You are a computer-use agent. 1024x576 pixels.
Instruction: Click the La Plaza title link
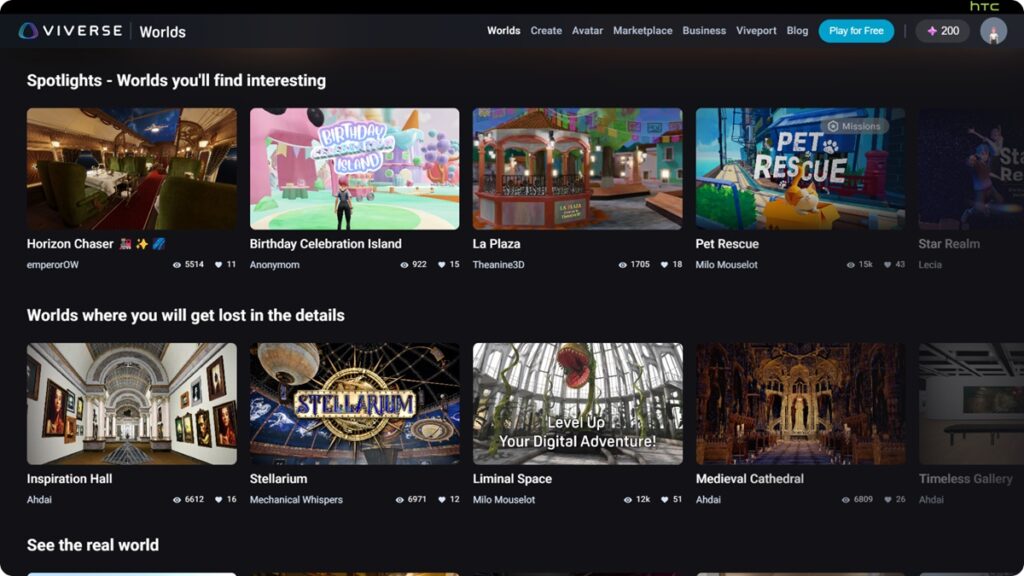[x=496, y=244]
